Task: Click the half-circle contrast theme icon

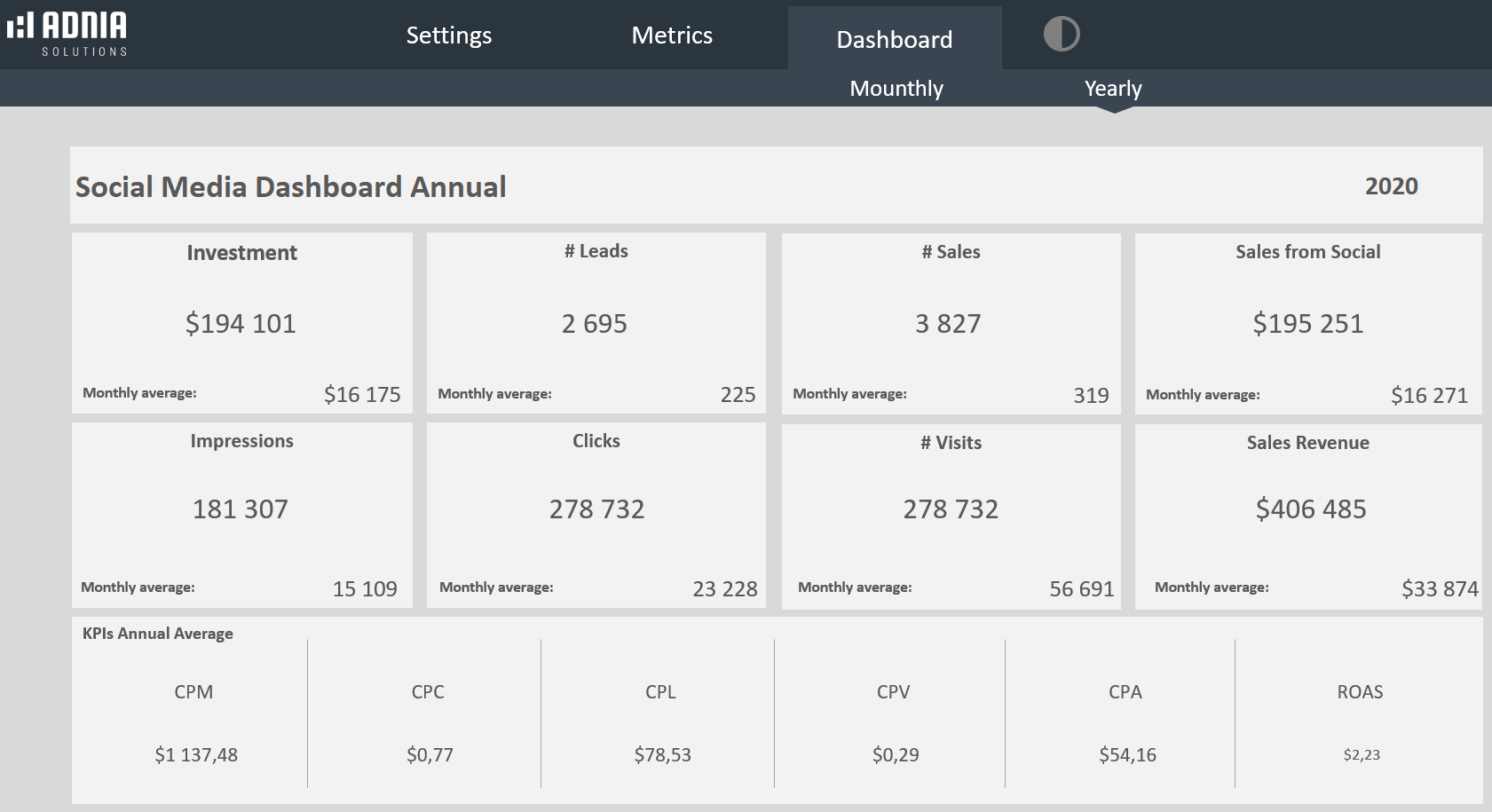Action: pos(1061,35)
